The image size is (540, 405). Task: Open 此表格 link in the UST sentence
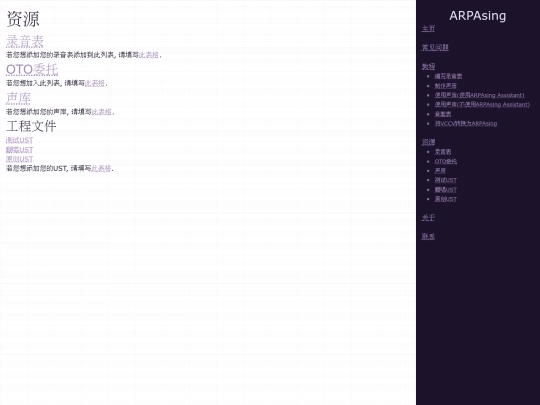click(101, 168)
